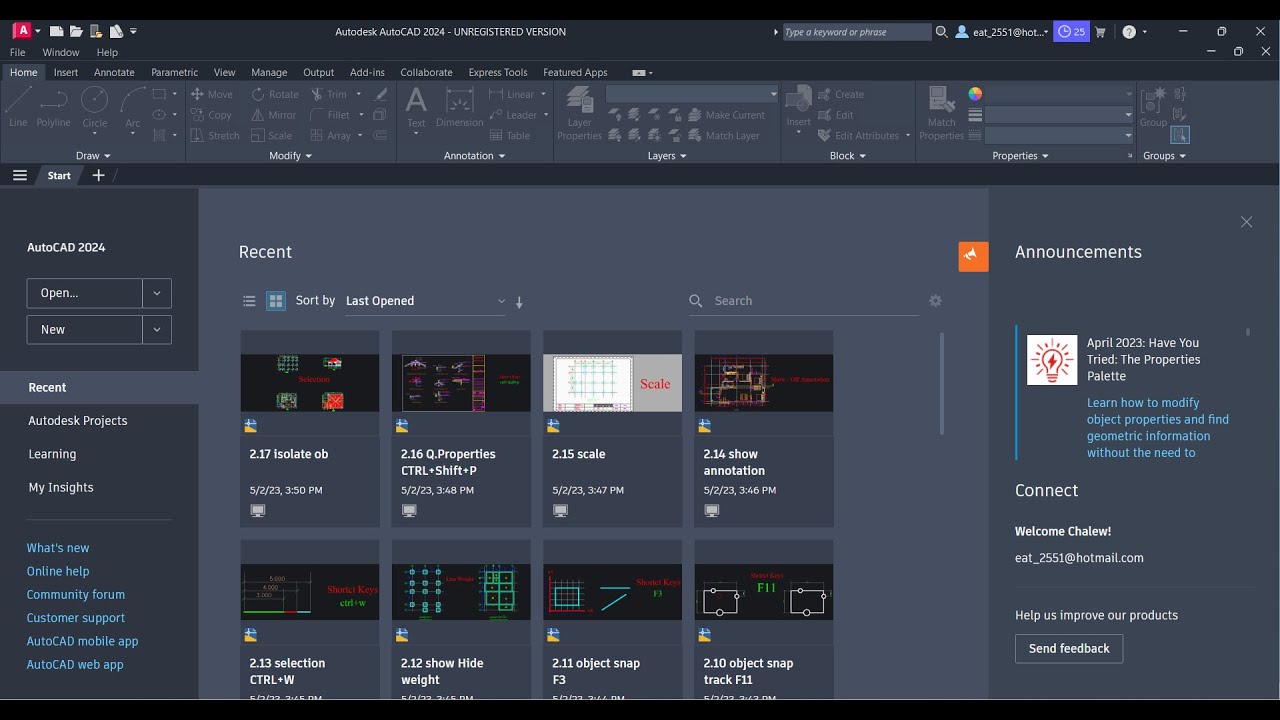Expand the Open... button dropdown arrow

click(157, 293)
